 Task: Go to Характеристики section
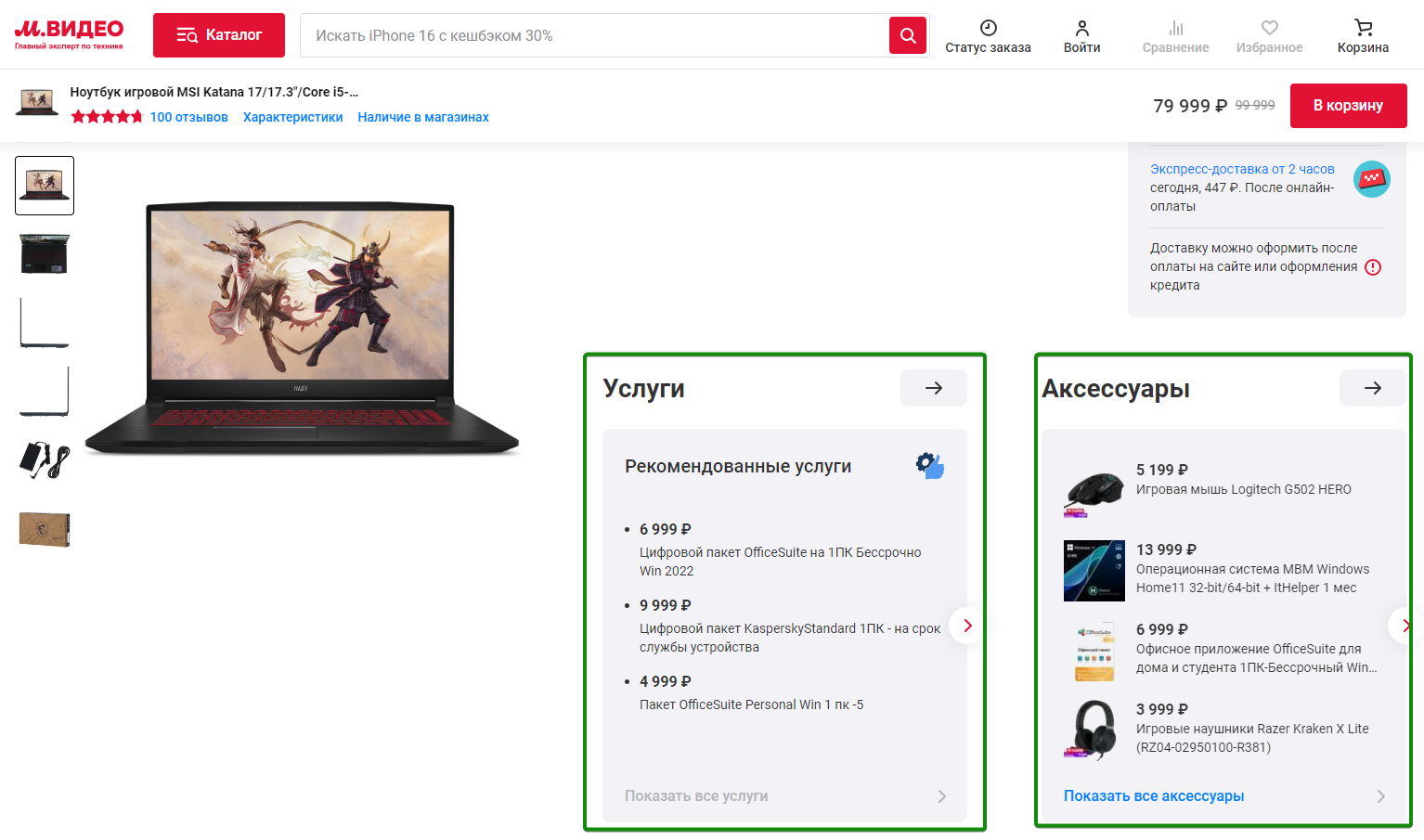click(x=293, y=117)
